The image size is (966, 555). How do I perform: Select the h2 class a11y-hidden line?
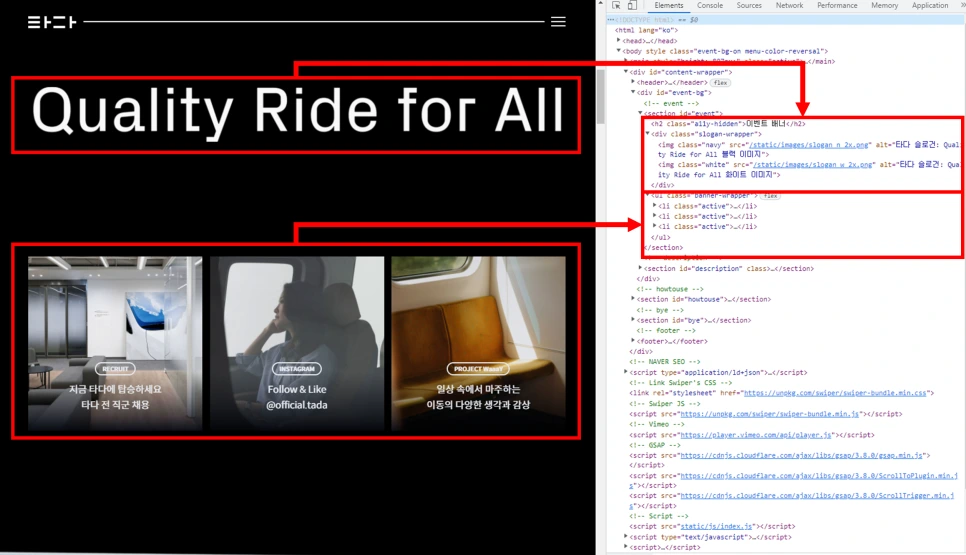pyautogui.click(x=728, y=124)
